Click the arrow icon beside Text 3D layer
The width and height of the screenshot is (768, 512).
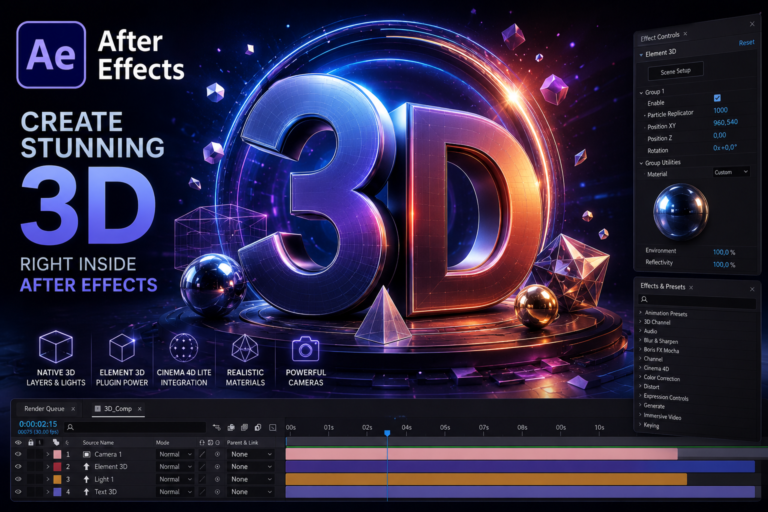click(x=87, y=491)
